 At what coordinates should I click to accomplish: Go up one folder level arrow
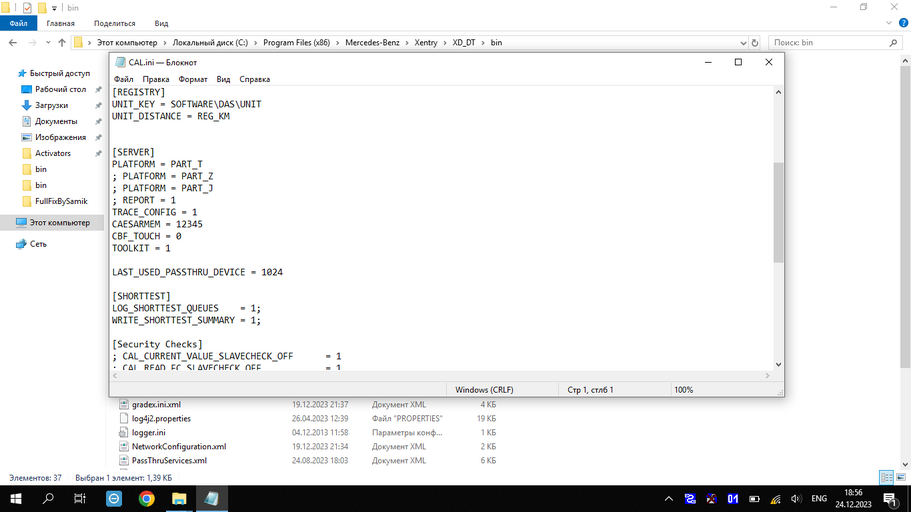click(62, 42)
